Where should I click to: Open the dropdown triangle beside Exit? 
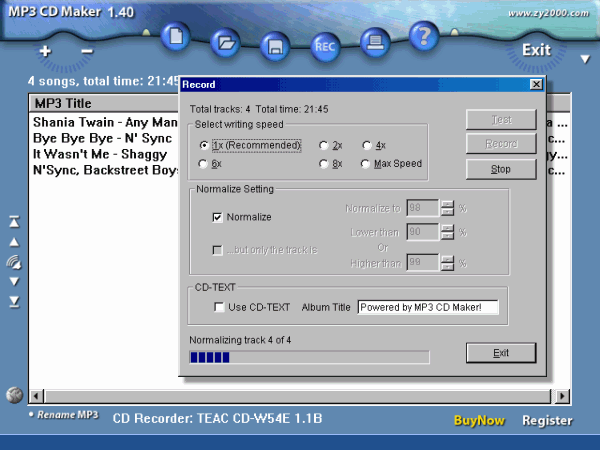585,59
